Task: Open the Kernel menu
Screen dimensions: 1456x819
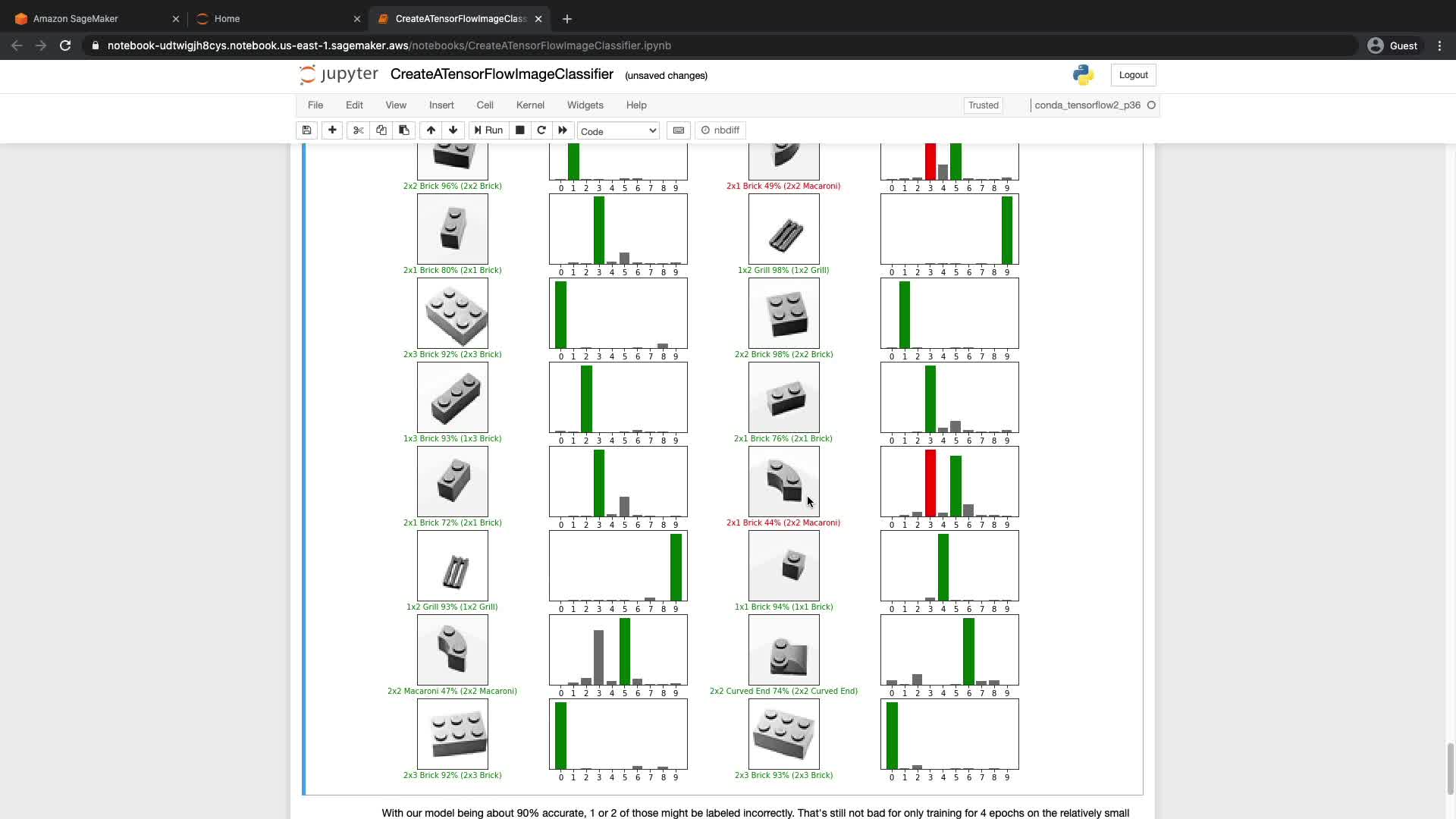Action: coord(530,105)
